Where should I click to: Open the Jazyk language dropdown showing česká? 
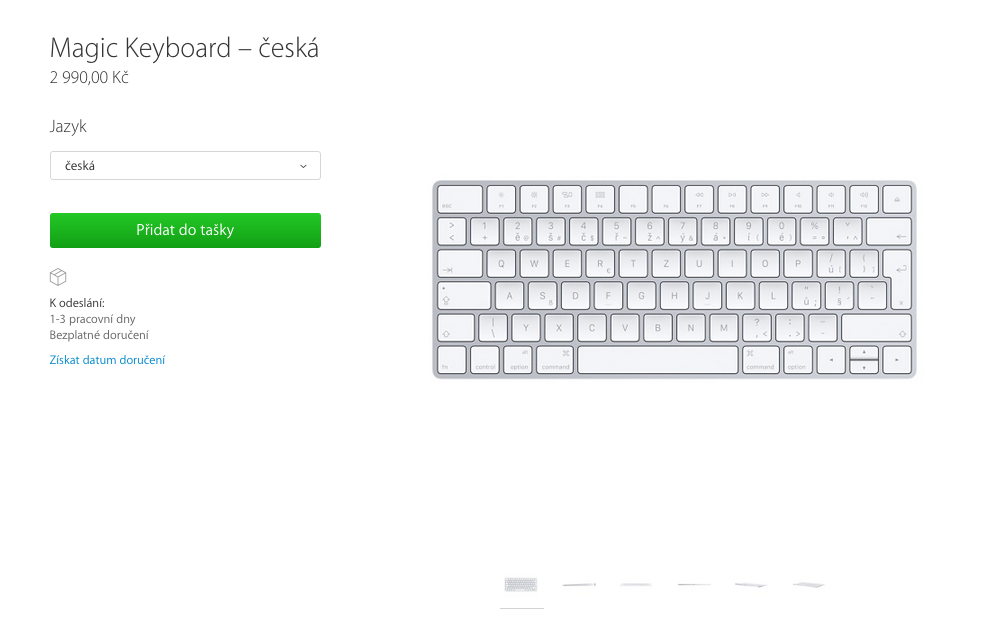tap(185, 166)
